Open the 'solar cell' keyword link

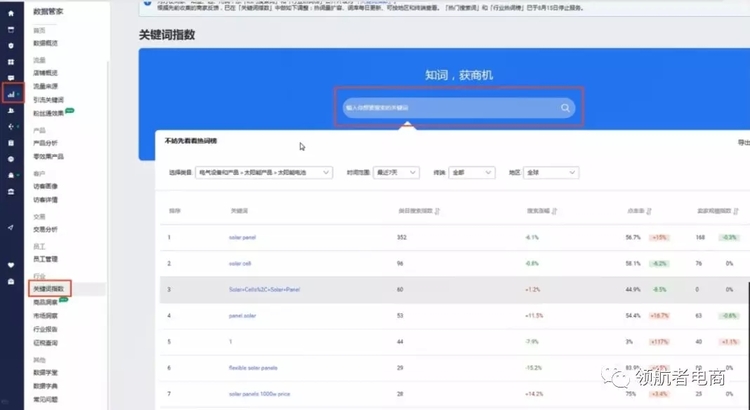click(x=240, y=264)
